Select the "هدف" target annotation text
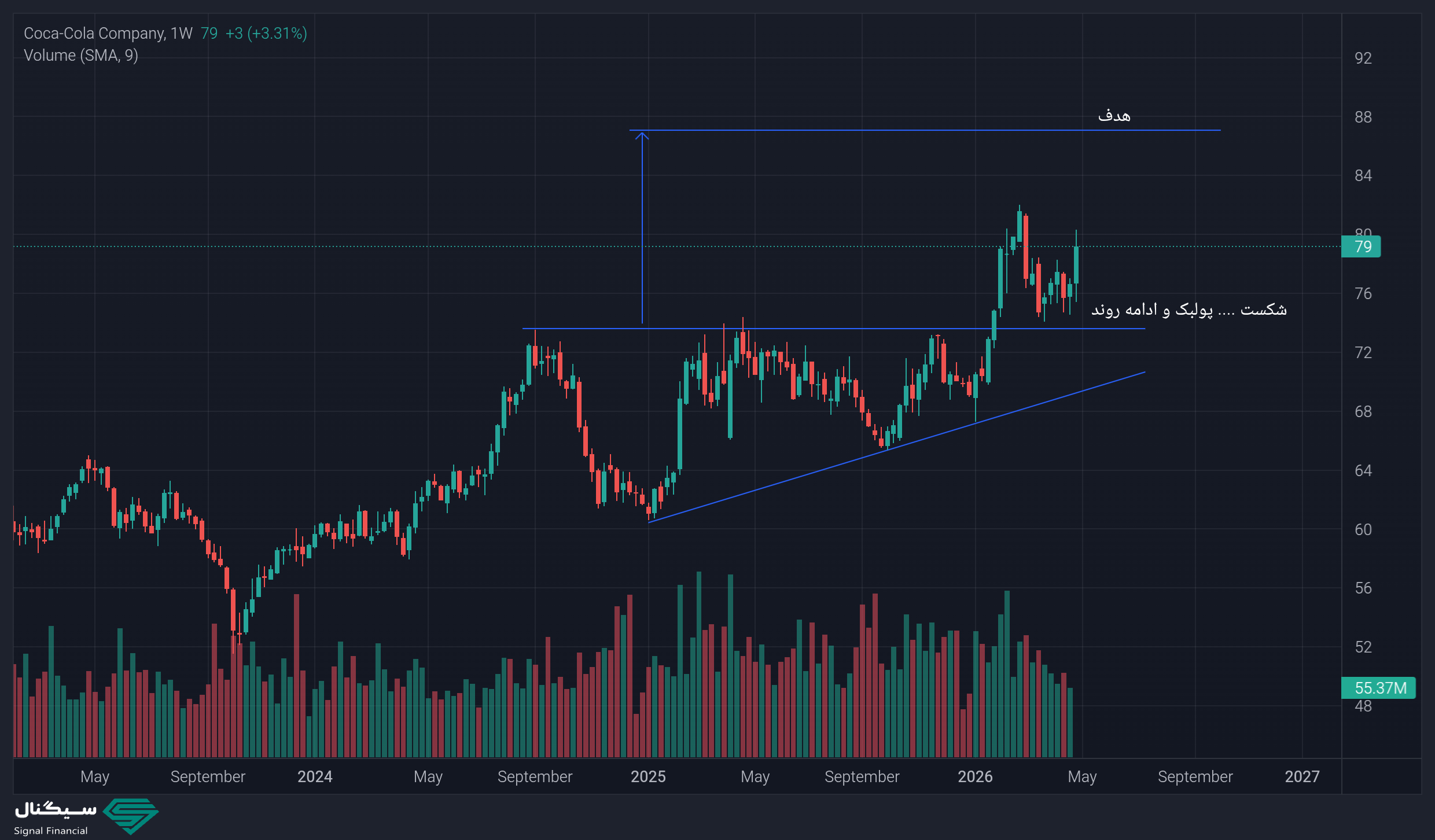The image size is (1435, 840). (x=1114, y=116)
